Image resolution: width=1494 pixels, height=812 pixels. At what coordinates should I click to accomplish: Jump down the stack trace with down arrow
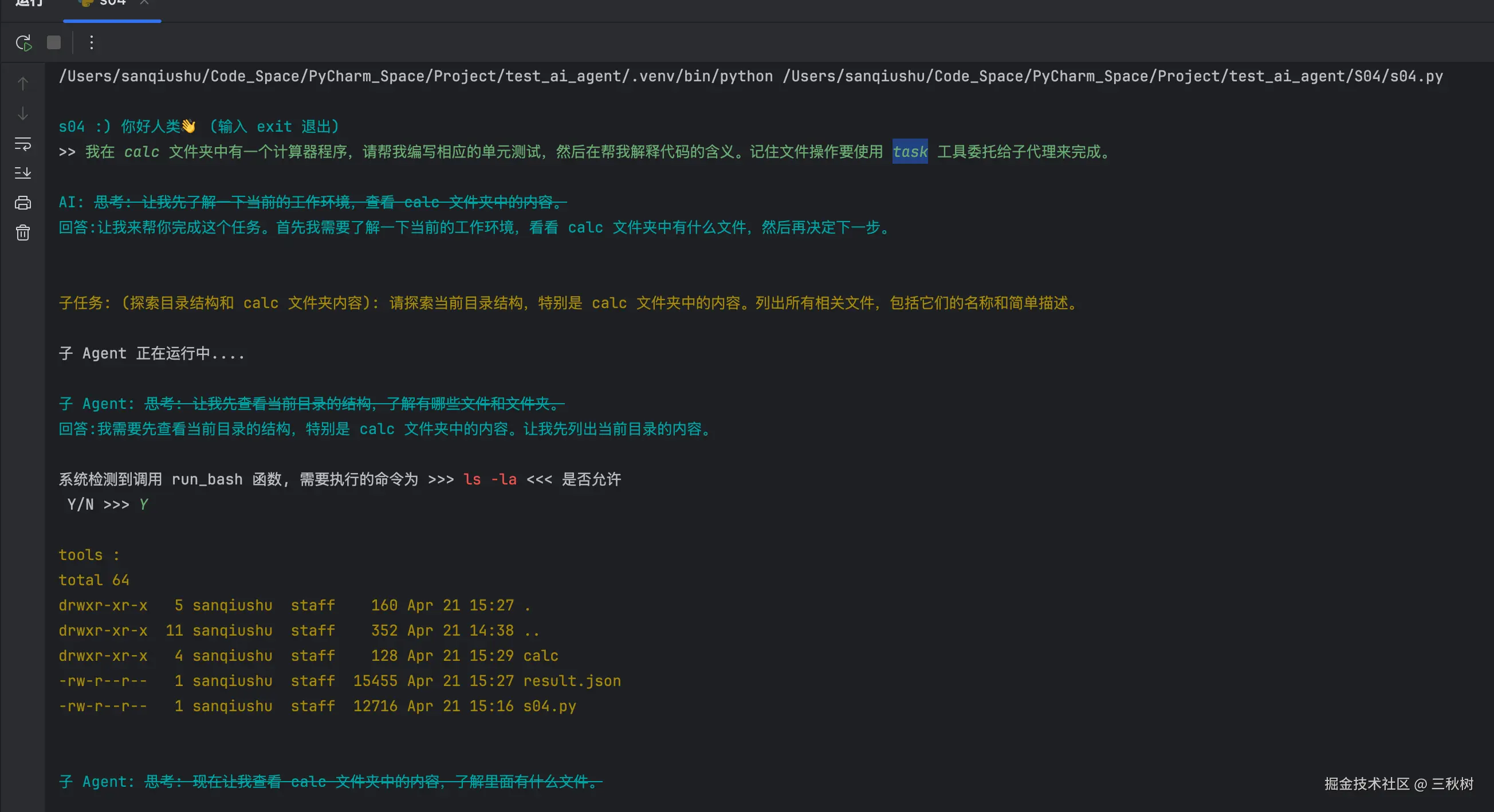22,113
